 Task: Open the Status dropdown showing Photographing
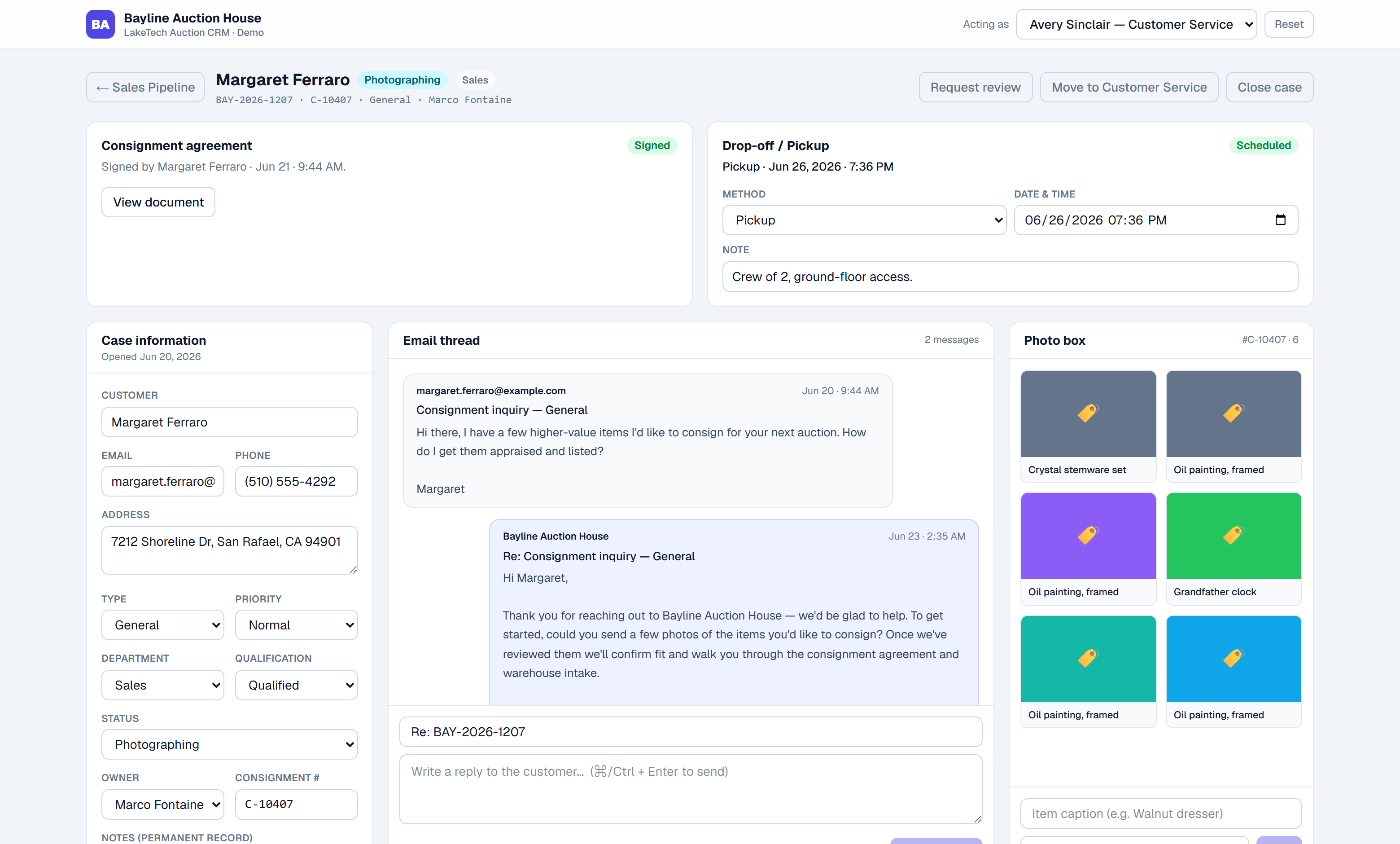point(230,744)
